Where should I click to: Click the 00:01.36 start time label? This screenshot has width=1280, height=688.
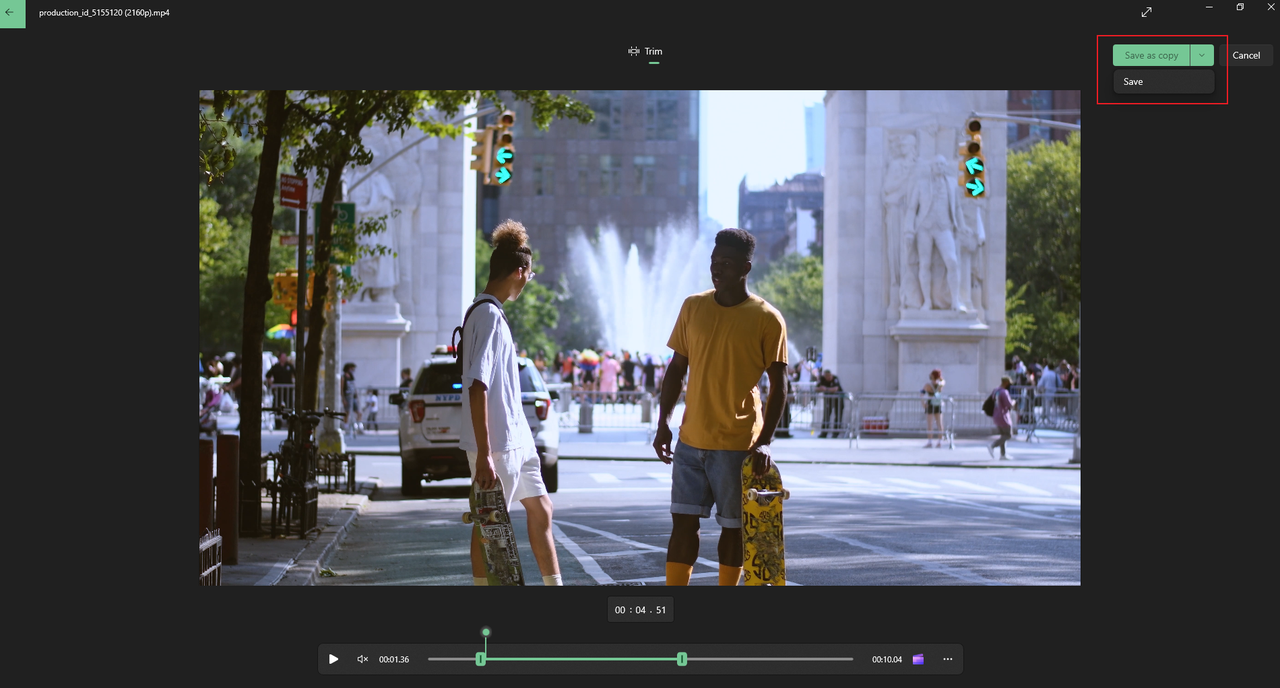(x=394, y=660)
